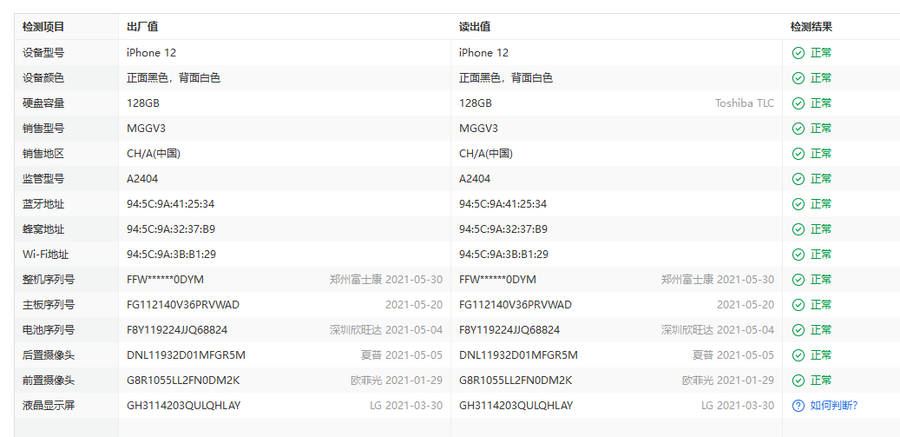Click the green check icon in the 销售地区 row
900x437 pixels.
coord(798,154)
